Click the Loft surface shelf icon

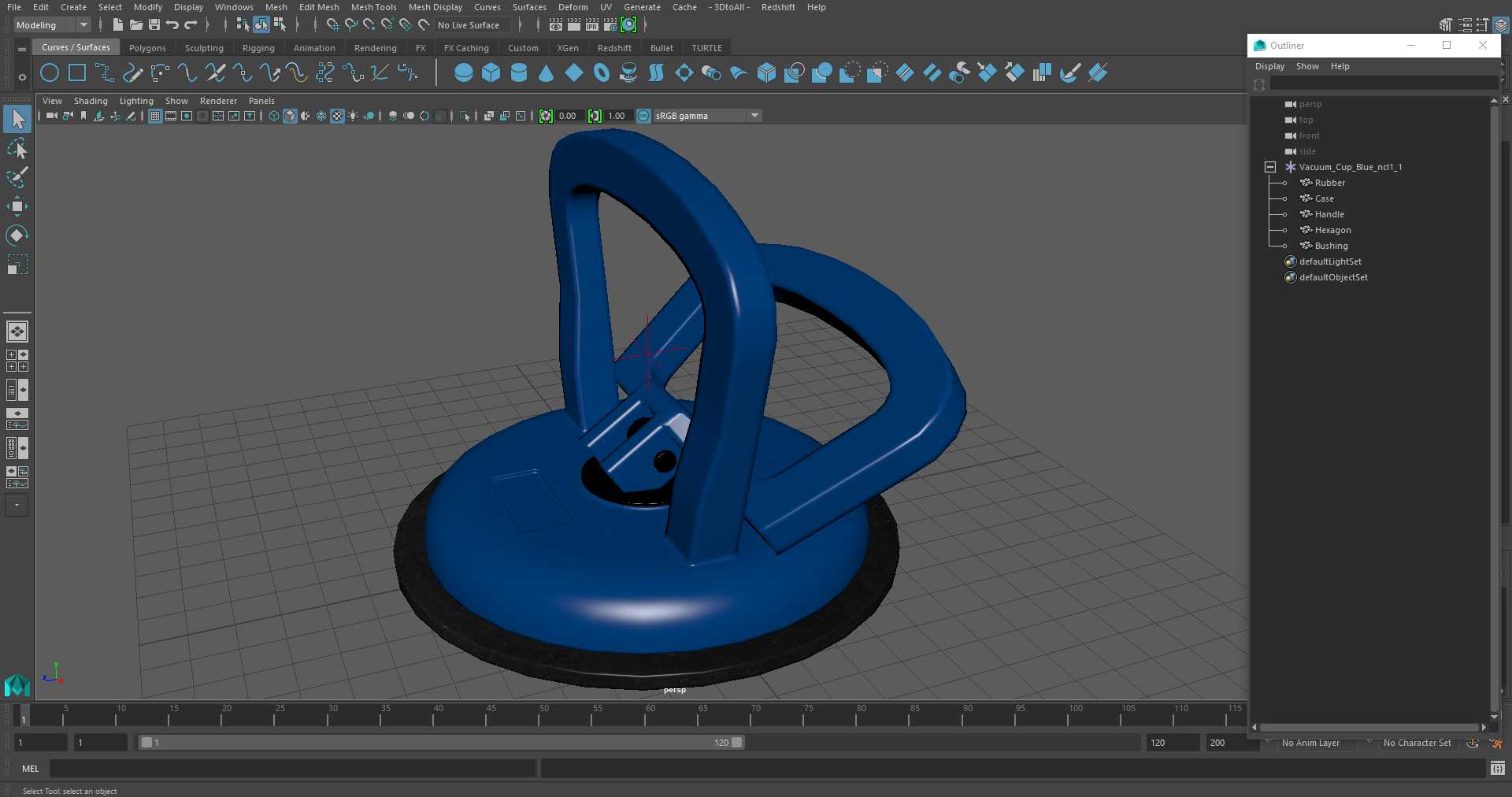pos(657,73)
